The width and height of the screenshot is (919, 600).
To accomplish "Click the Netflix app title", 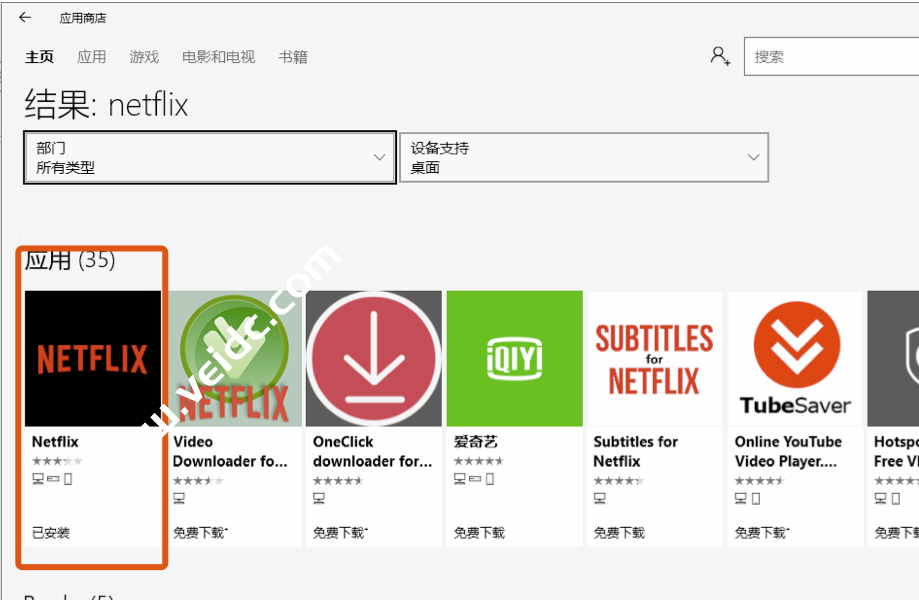I will click(55, 442).
